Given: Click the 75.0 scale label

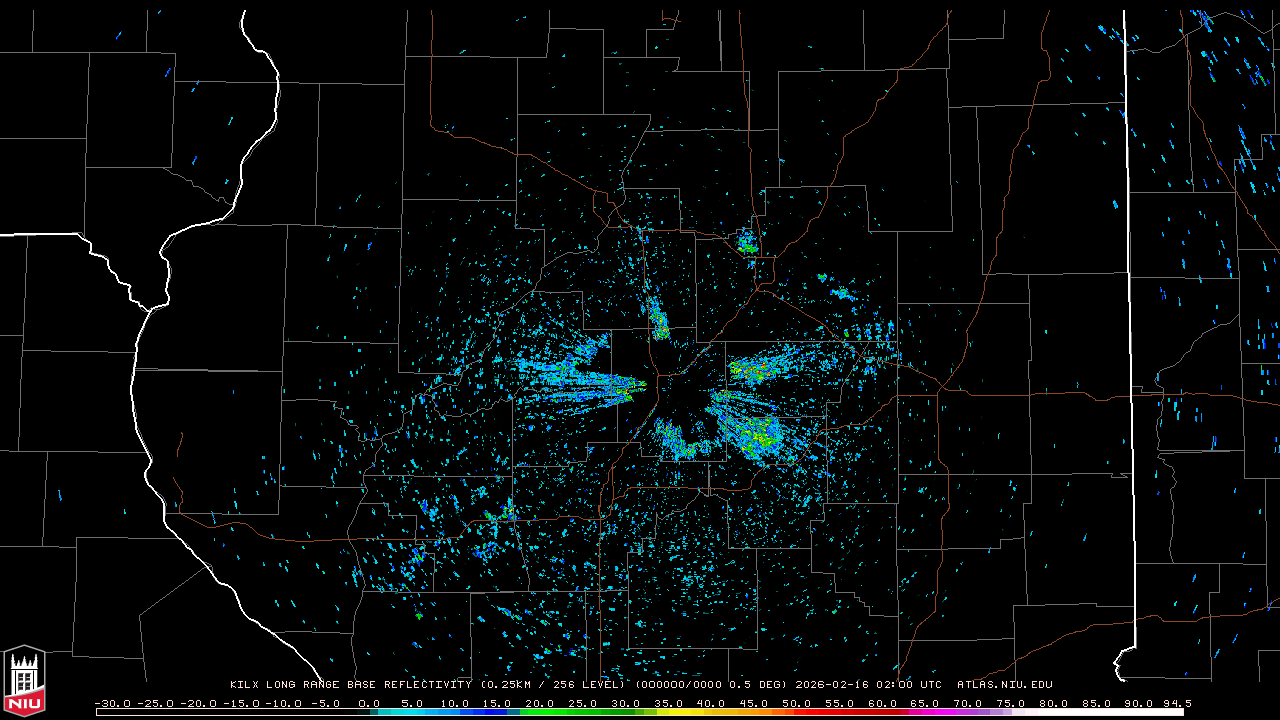Looking at the screenshot, I should tap(1010, 703).
